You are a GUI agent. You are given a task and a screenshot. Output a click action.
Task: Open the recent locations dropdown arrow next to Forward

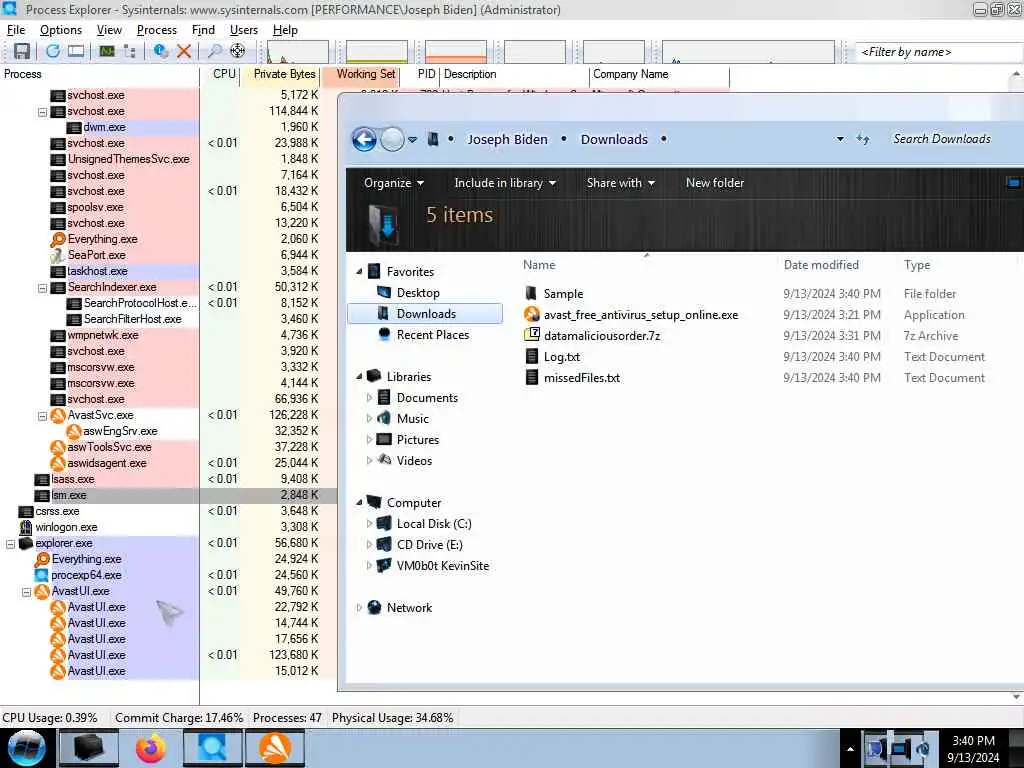[x=413, y=140]
